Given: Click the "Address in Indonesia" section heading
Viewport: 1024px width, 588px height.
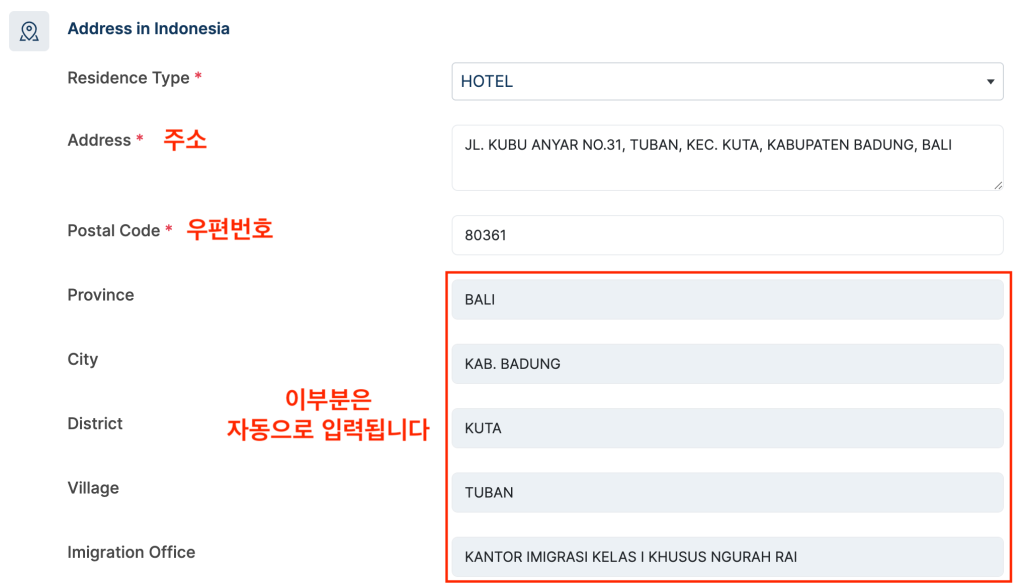Looking at the screenshot, I should pos(148,29).
